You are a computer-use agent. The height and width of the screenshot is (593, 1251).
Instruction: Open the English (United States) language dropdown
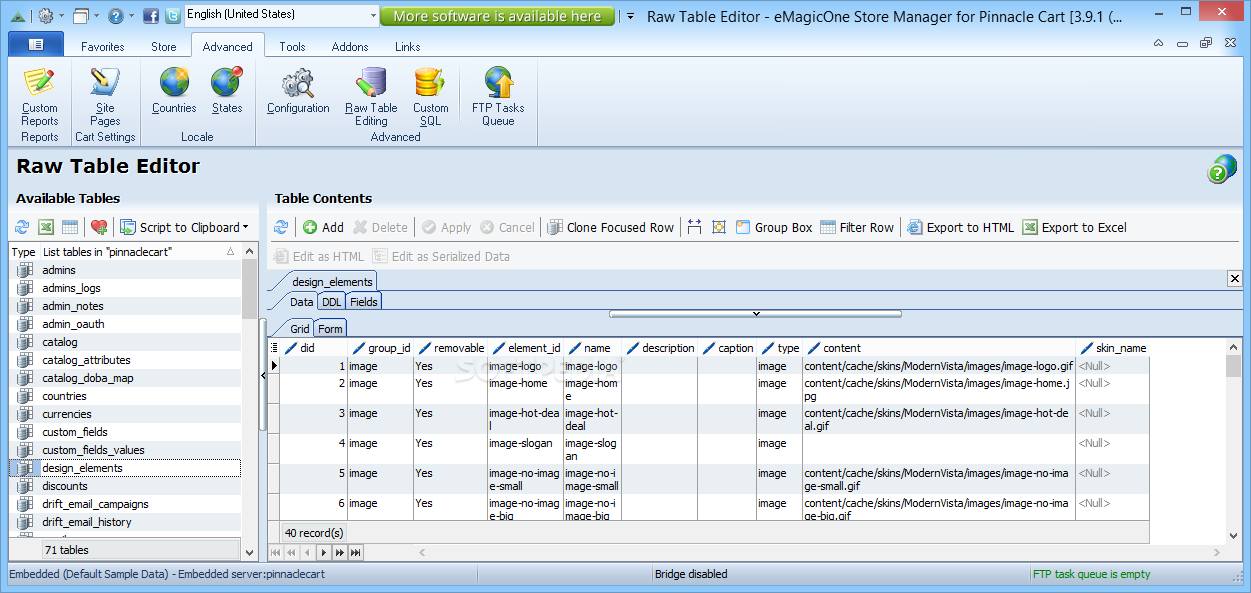373,15
